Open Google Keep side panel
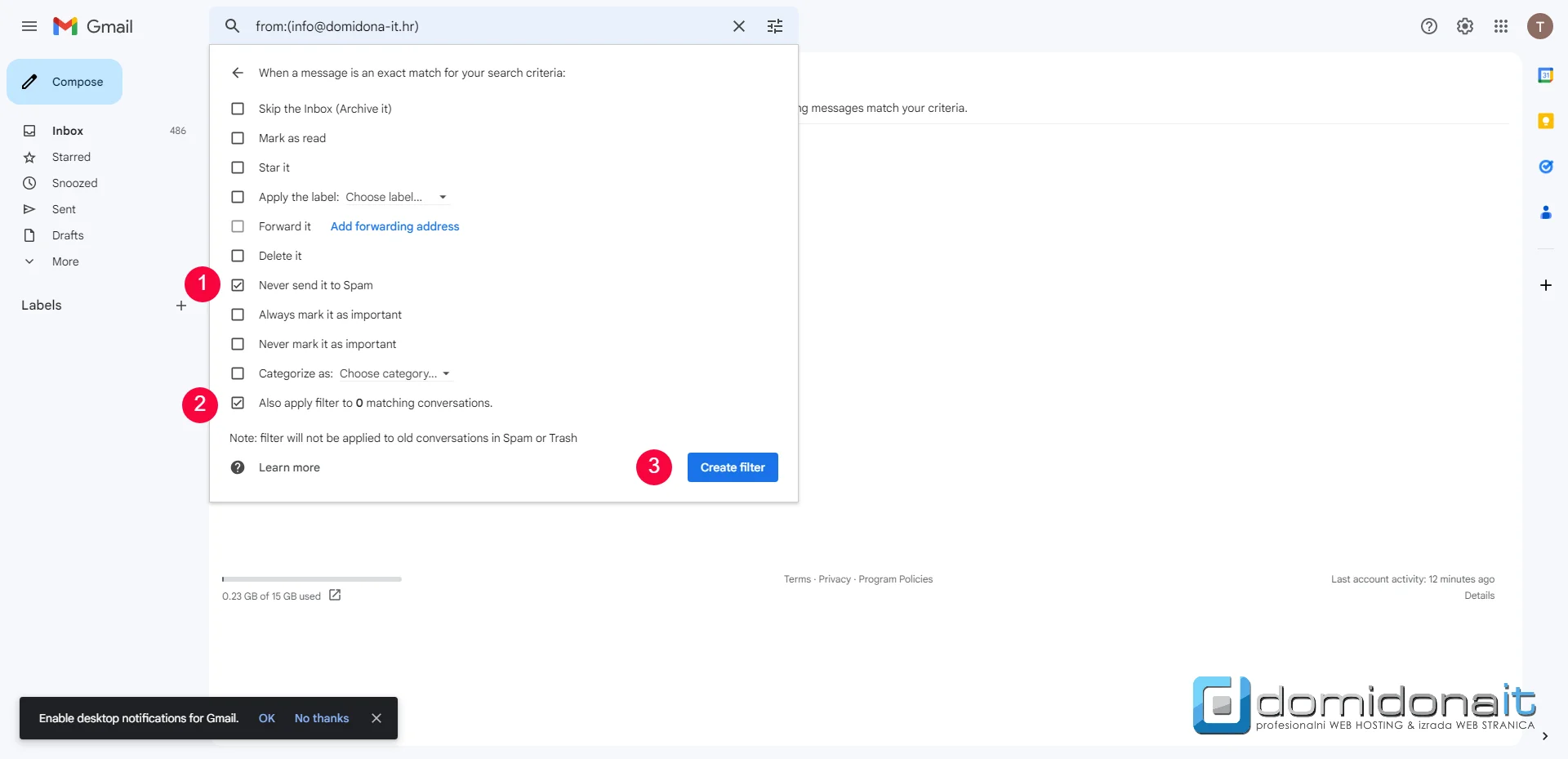 point(1546,121)
